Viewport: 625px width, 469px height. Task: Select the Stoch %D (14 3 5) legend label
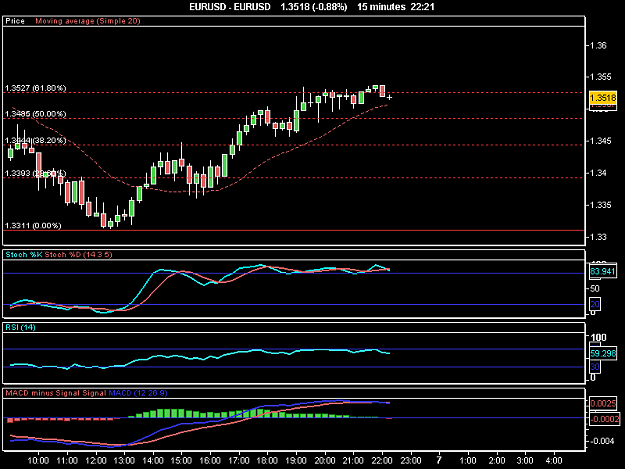click(x=79, y=255)
